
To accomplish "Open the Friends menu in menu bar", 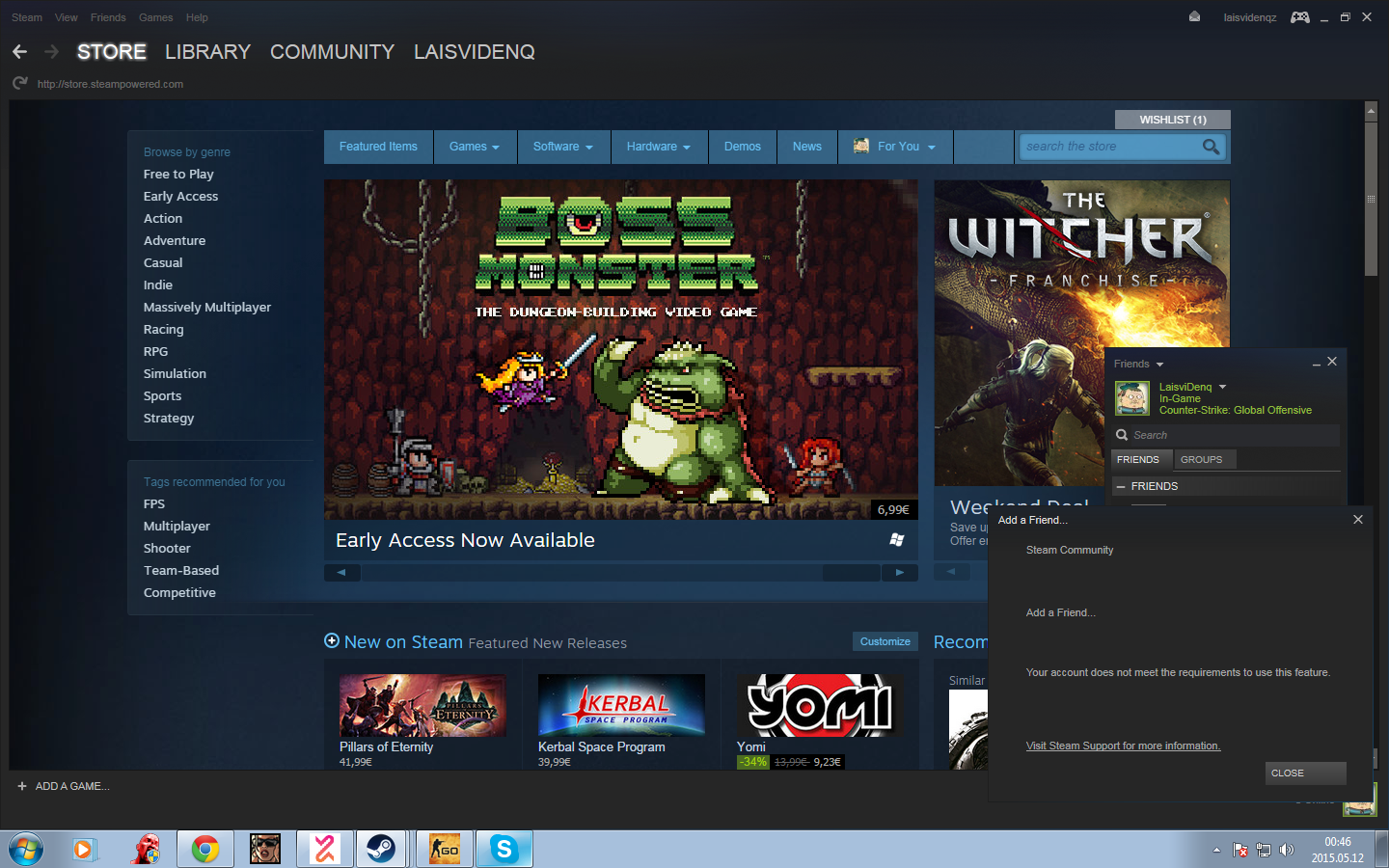I will (x=108, y=17).
